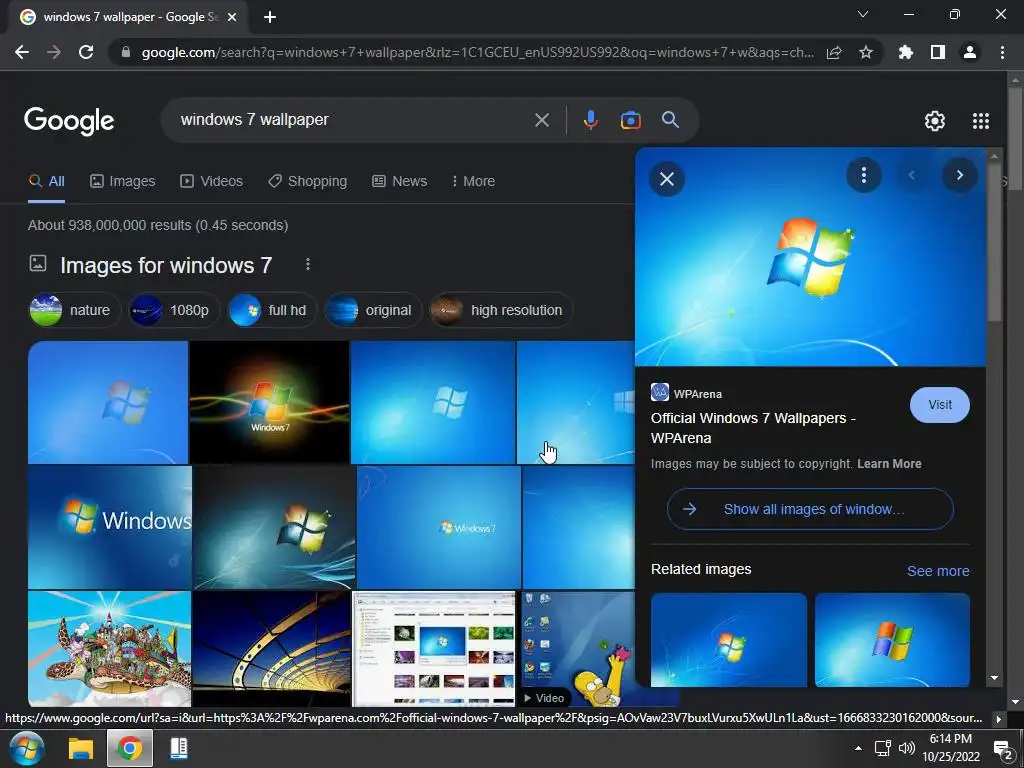Open the Homer Simpson video thumbnail
The width and height of the screenshot is (1024, 768).
578,648
